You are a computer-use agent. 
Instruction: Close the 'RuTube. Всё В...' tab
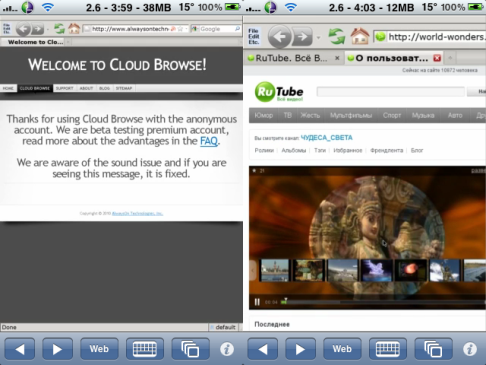(x=337, y=58)
